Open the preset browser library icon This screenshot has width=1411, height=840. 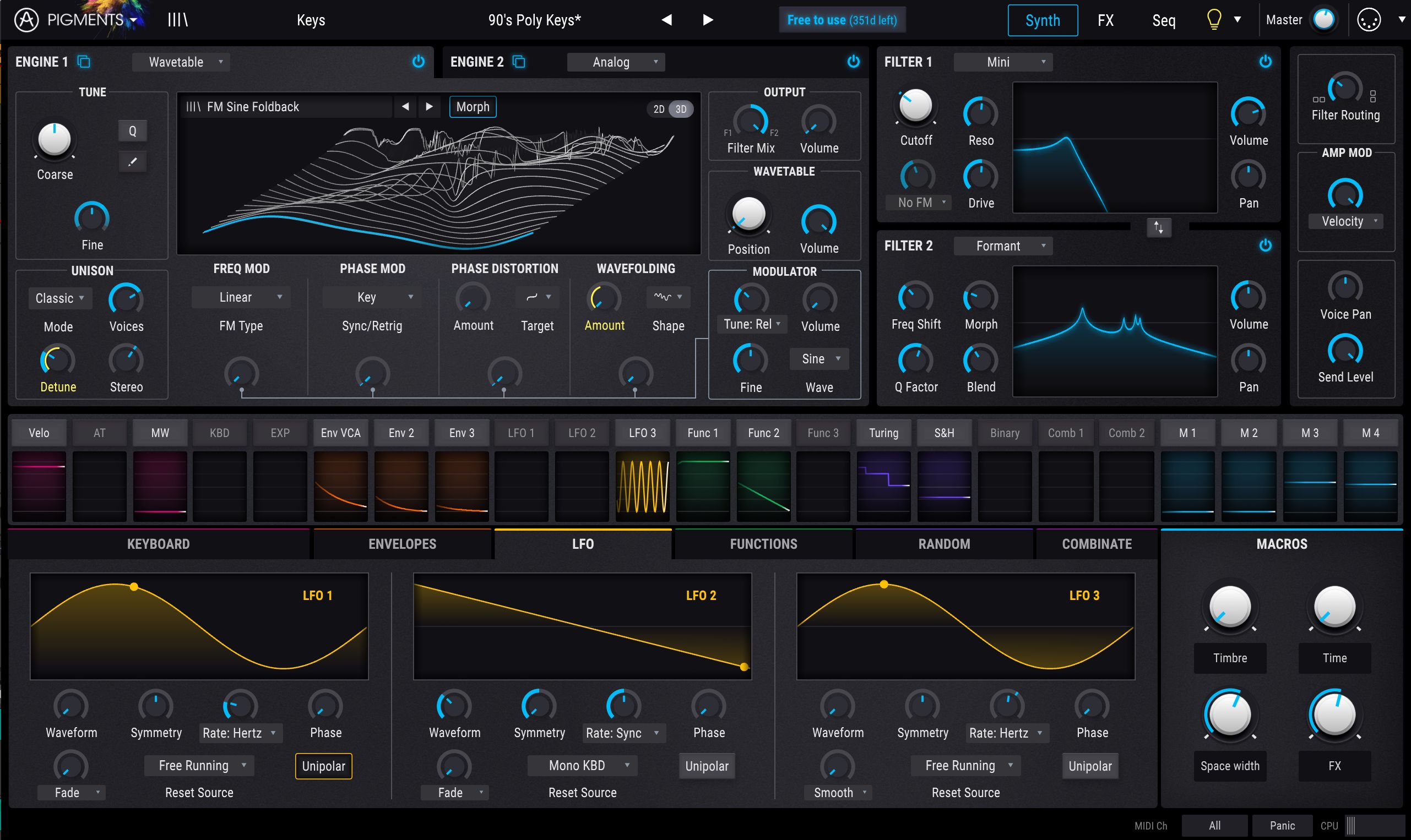(x=178, y=20)
